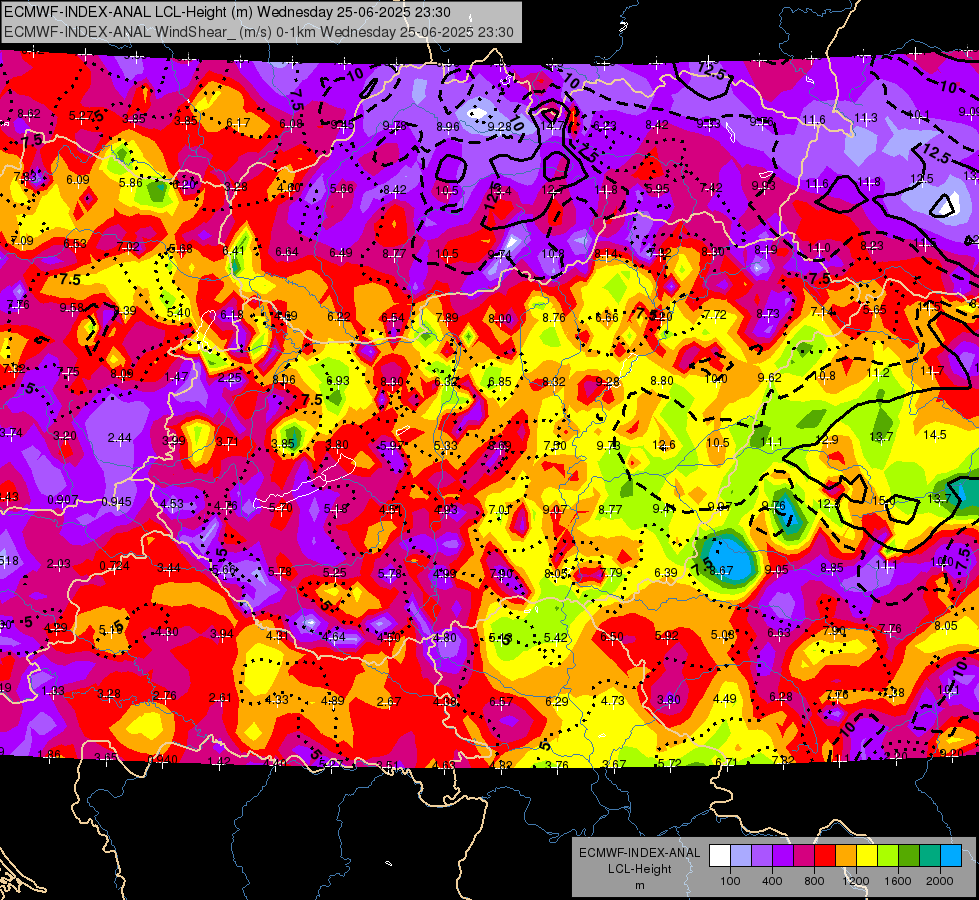The height and width of the screenshot is (900, 979).
Task: Click the wind shear value '8.76'
Action: click(554, 318)
